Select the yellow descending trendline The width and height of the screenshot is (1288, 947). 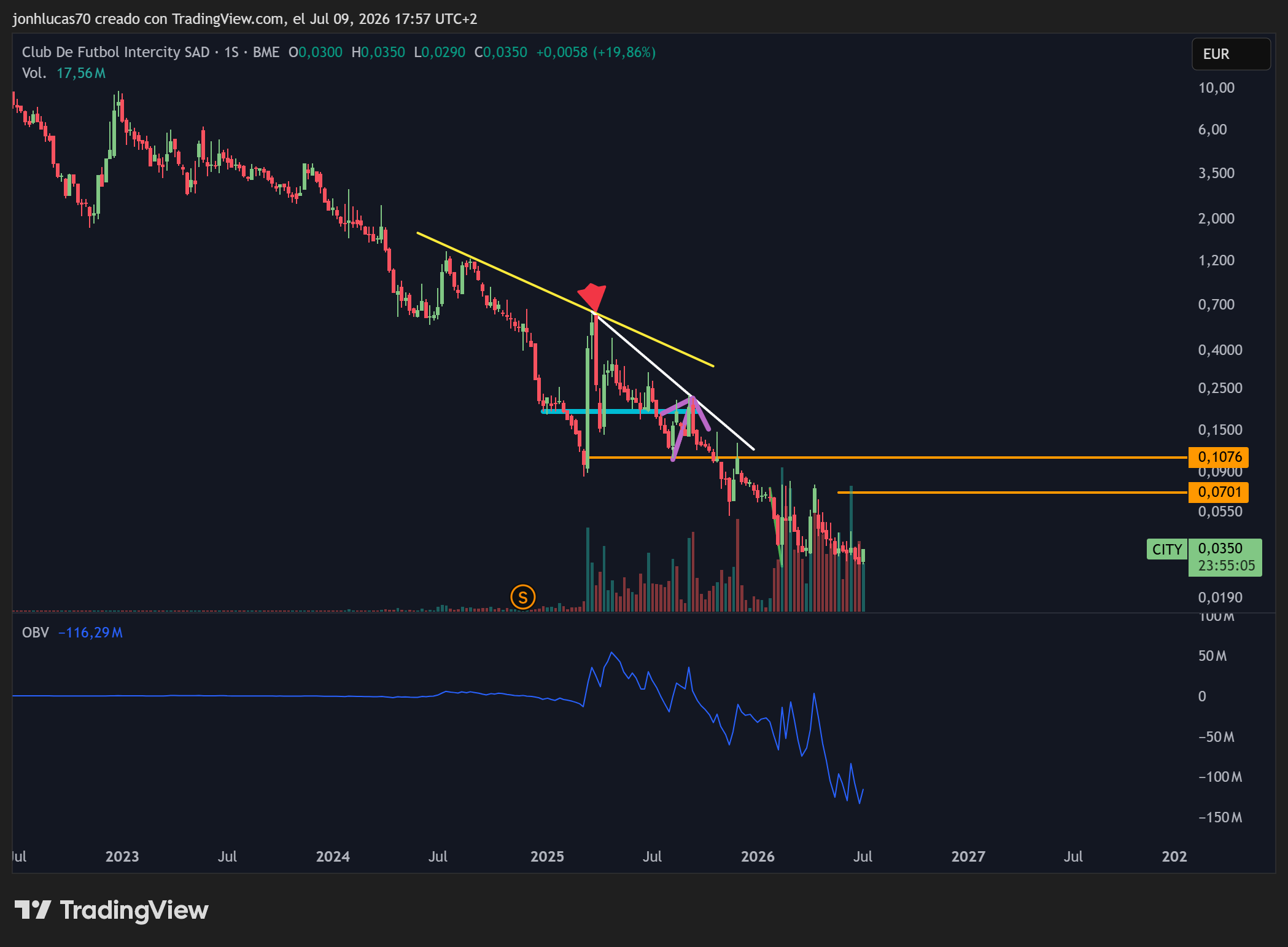(x=565, y=299)
